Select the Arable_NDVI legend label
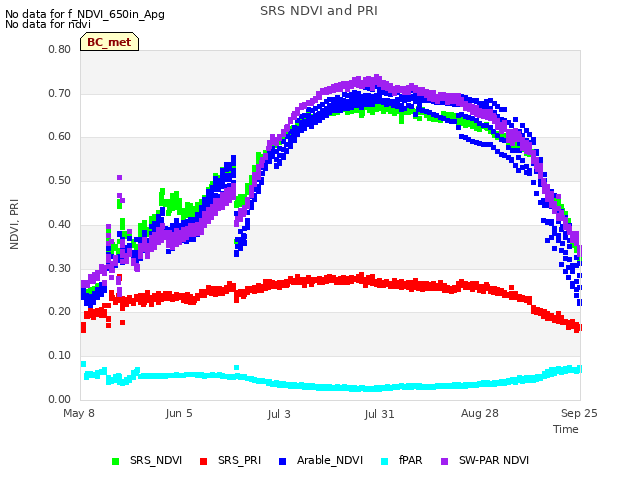Viewport: 640px width, 480px height. [330, 460]
